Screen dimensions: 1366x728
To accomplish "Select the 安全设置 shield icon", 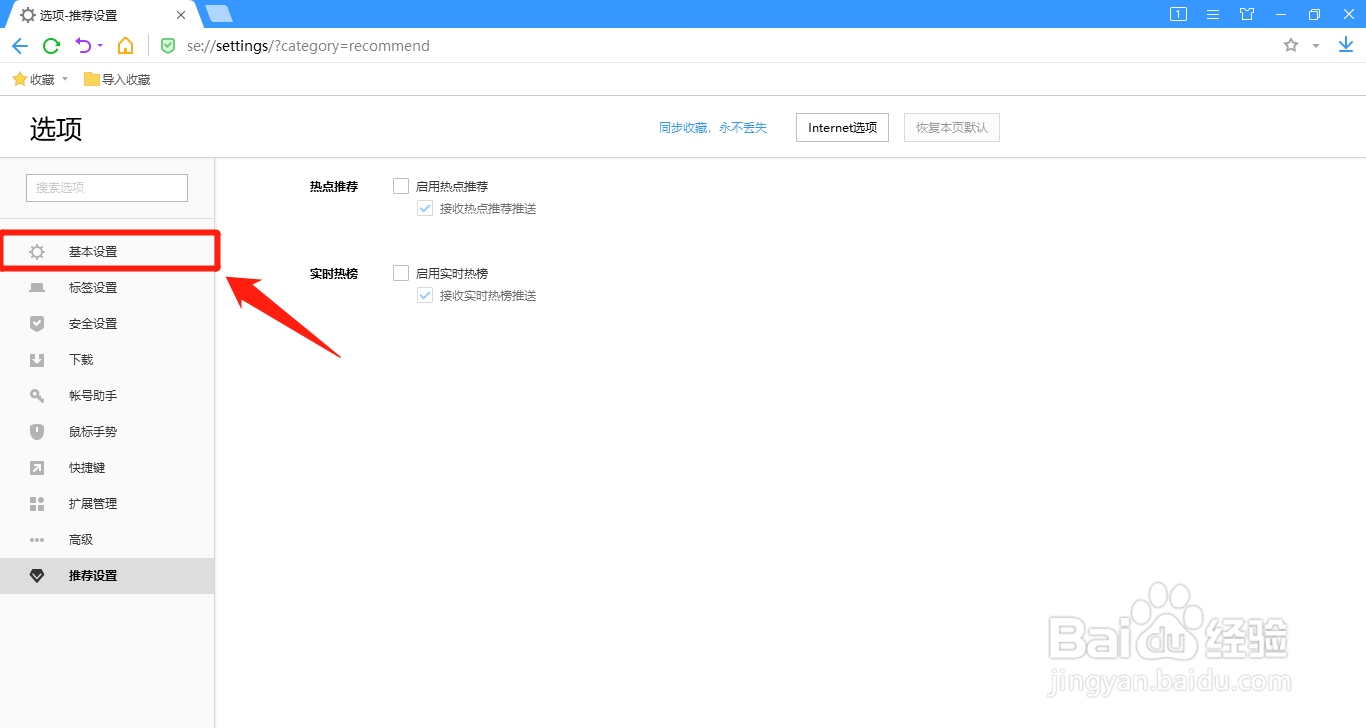I will [36, 323].
